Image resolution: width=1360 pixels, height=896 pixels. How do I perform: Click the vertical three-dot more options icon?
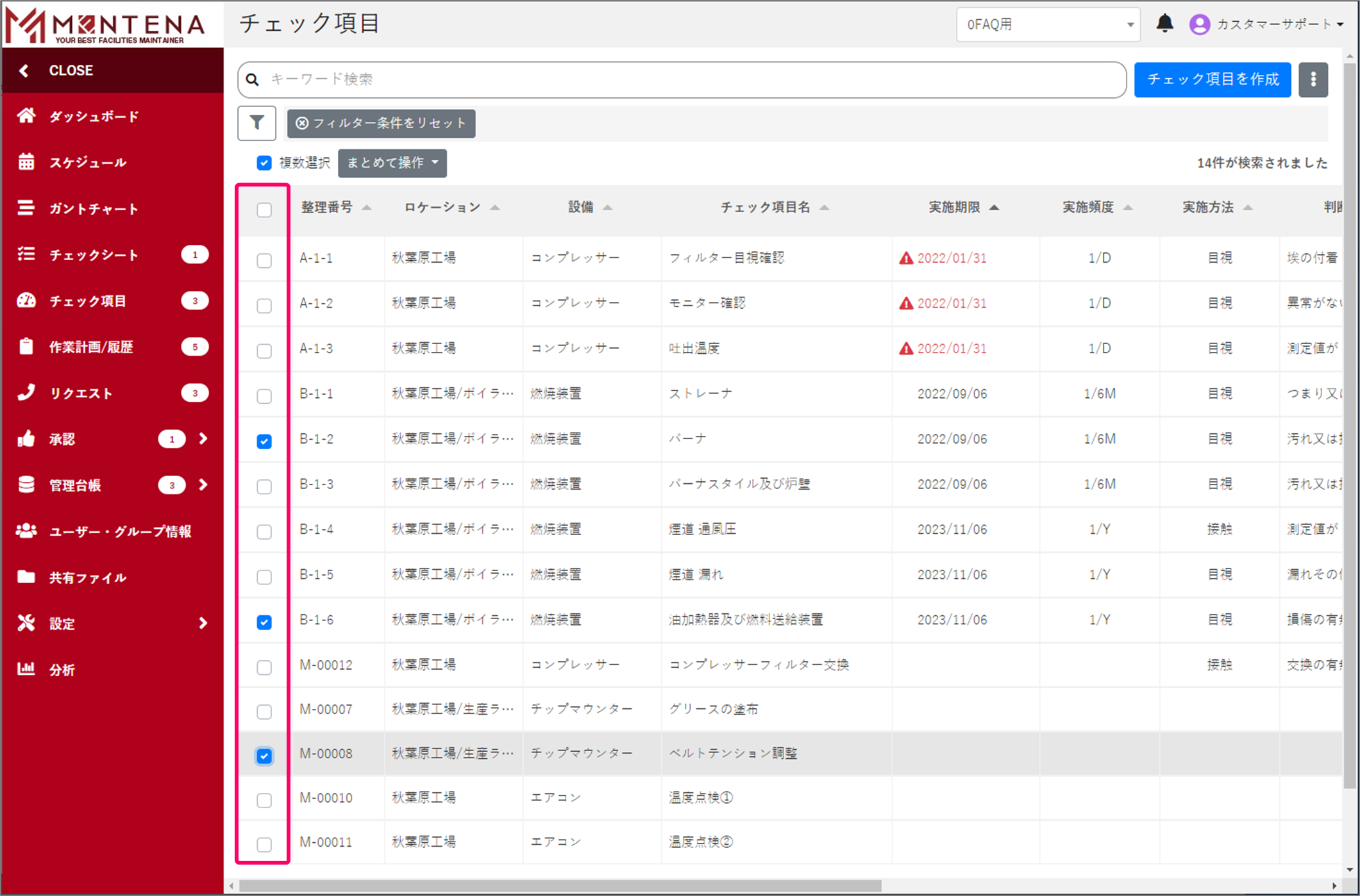(x=1313, y=79)
